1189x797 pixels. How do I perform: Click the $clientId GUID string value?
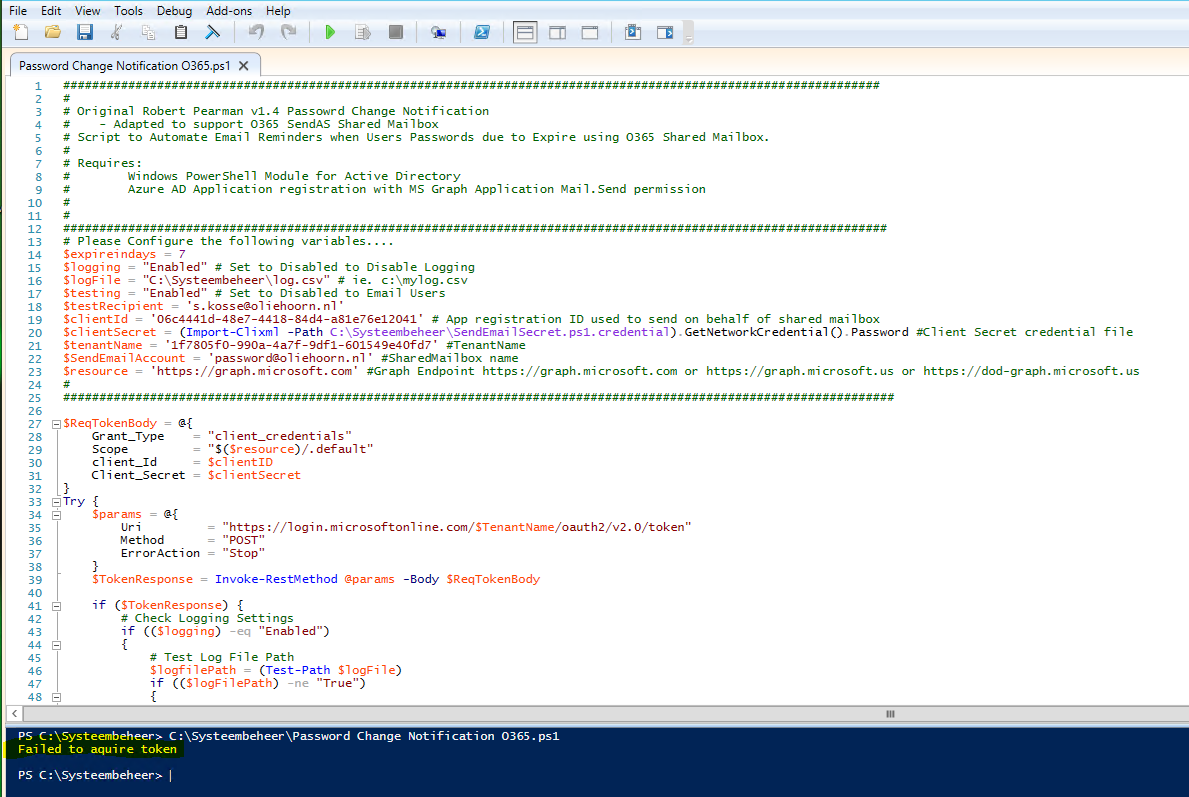(x=287, y=318)
